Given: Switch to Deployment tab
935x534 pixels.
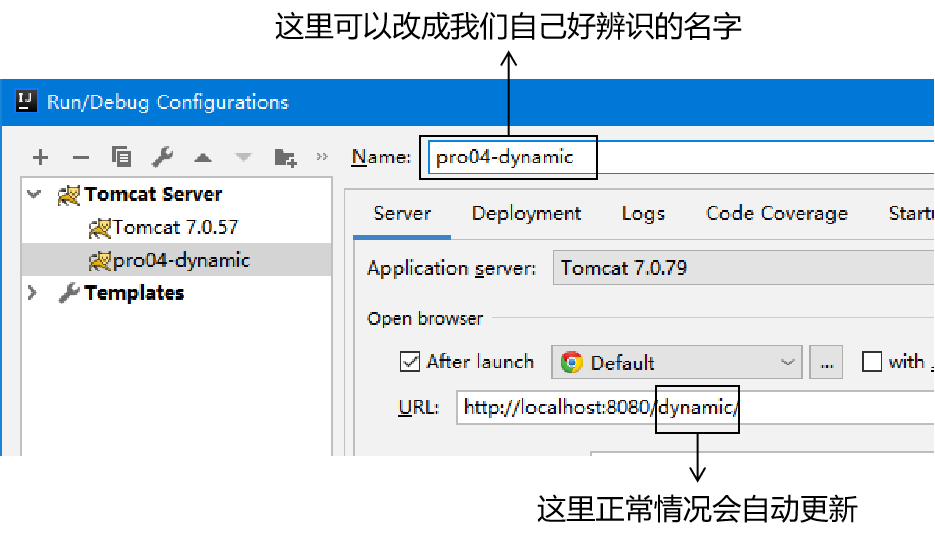Looking at the screenshot, I should [x=526, y=213].
